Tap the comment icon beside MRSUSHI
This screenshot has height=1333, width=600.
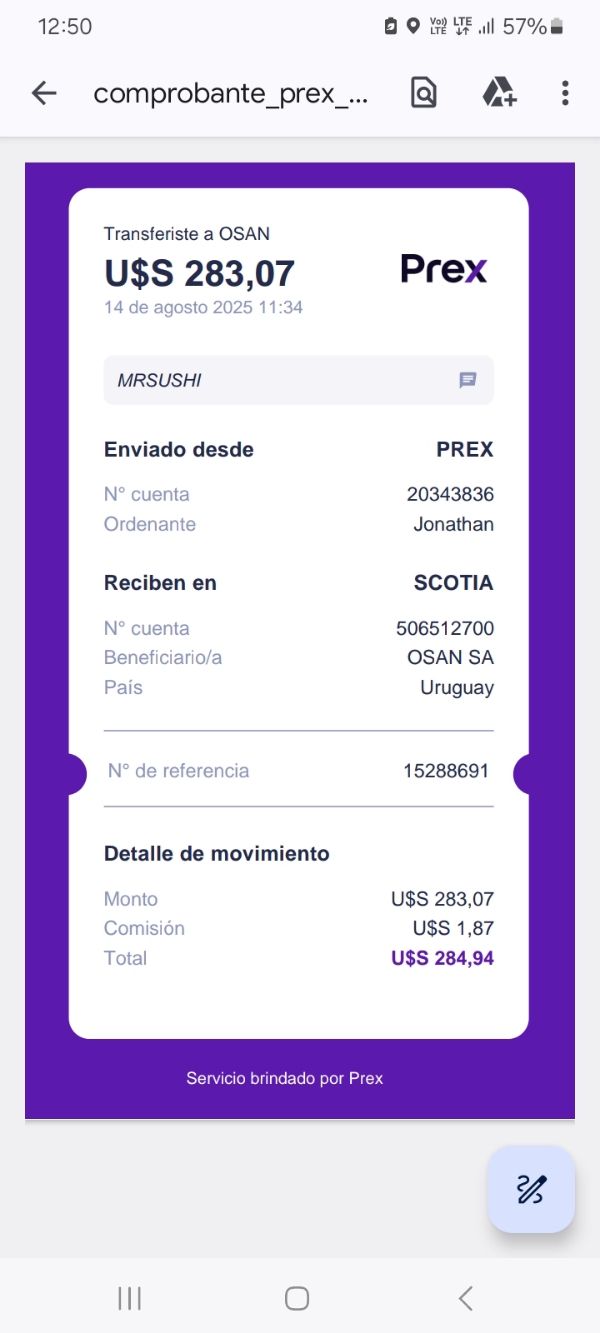click(x=467, y=380)
